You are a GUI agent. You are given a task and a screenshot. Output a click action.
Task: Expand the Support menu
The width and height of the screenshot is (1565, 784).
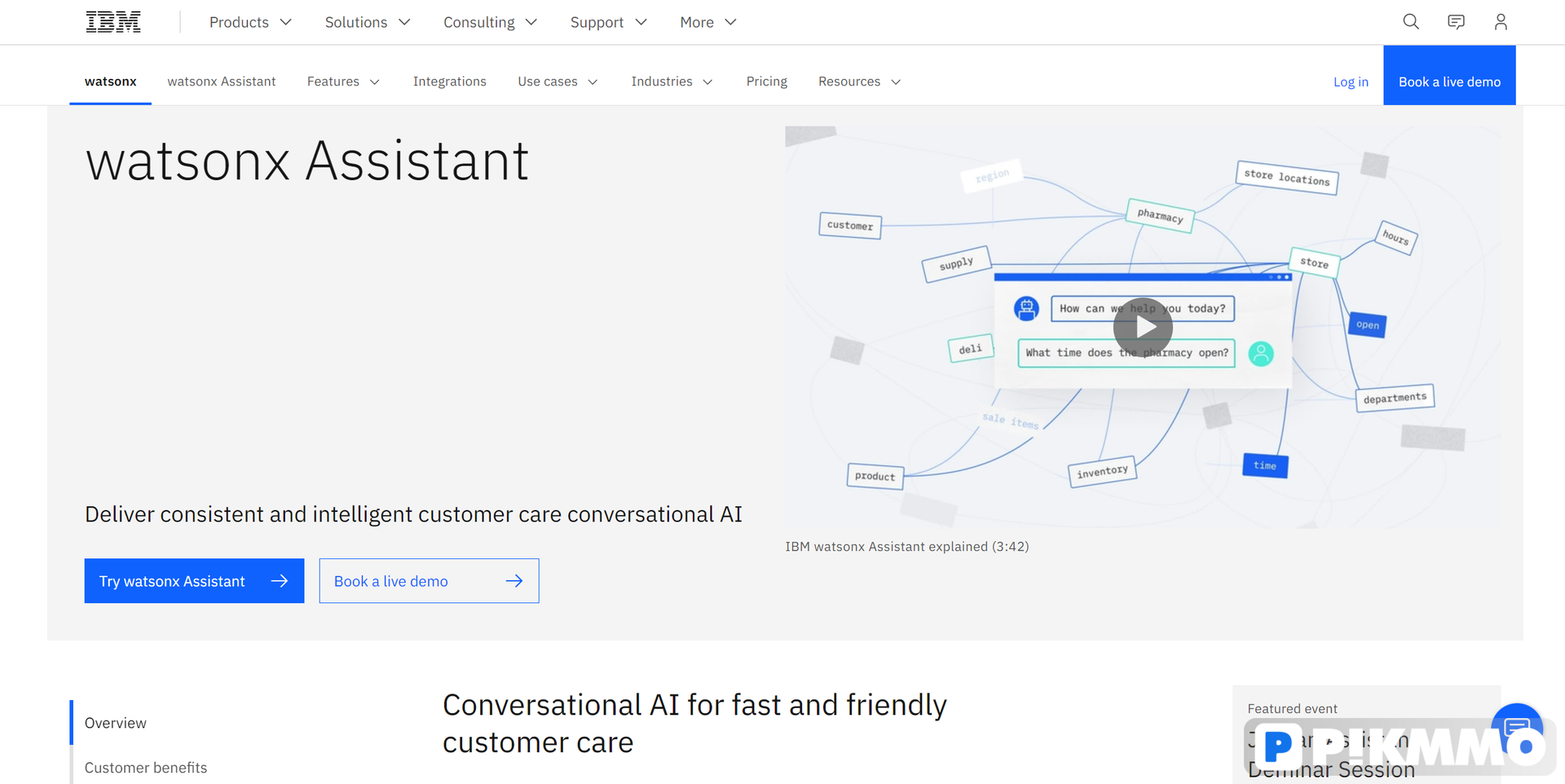coord(608,22)
